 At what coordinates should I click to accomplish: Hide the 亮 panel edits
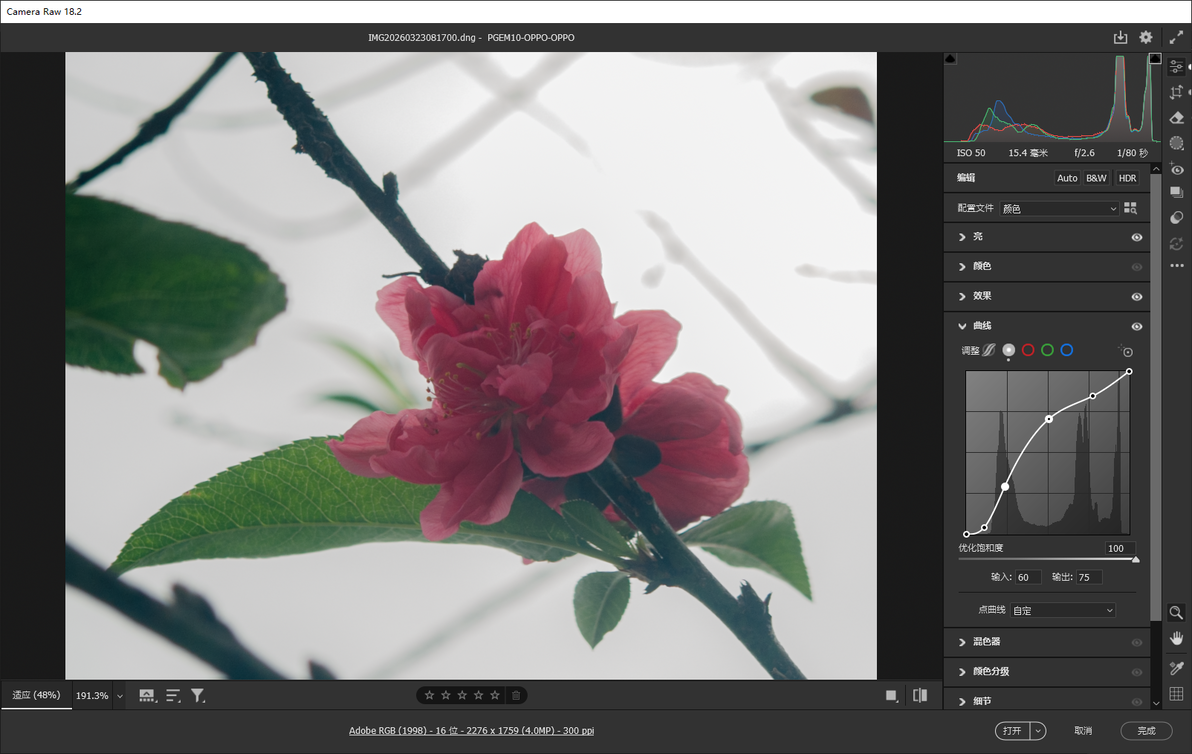[1137, 237]
